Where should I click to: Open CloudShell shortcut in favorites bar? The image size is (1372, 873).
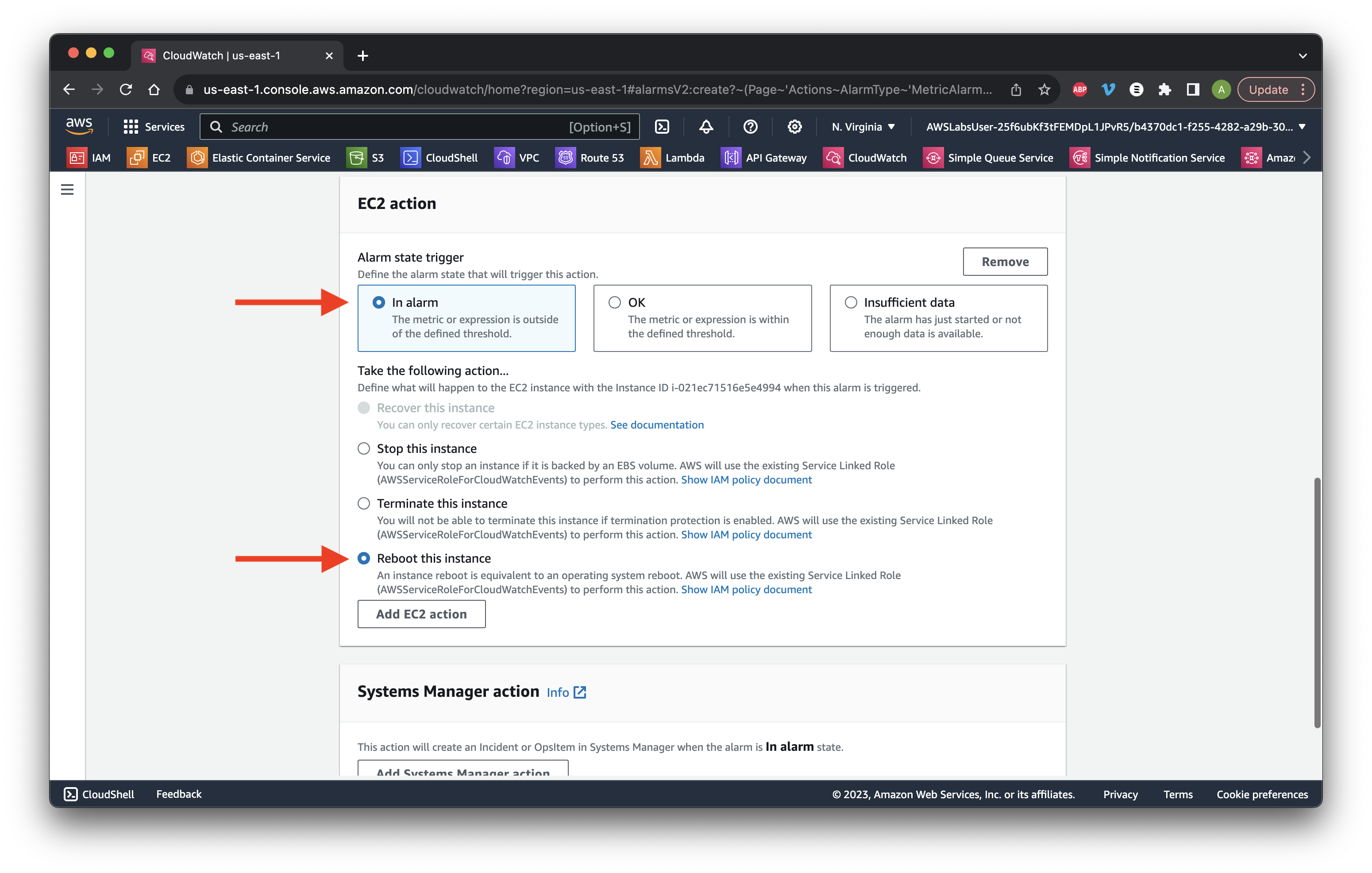pos(439,158)
